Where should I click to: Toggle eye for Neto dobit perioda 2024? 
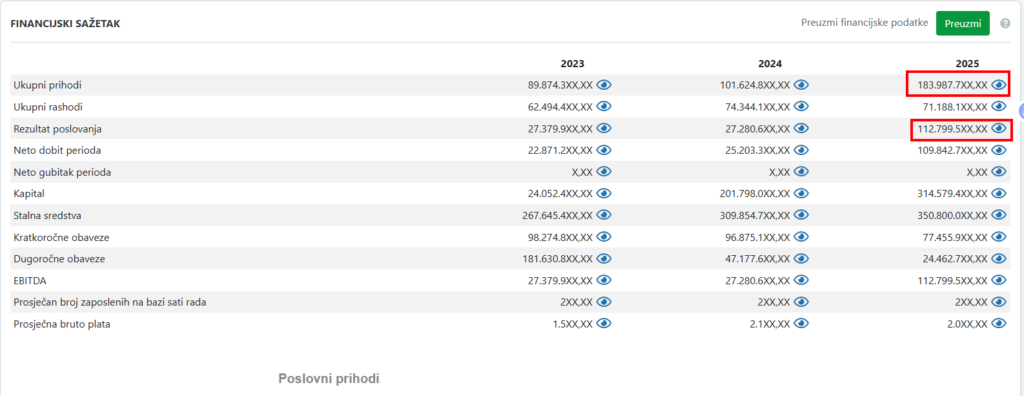[801, 150]
